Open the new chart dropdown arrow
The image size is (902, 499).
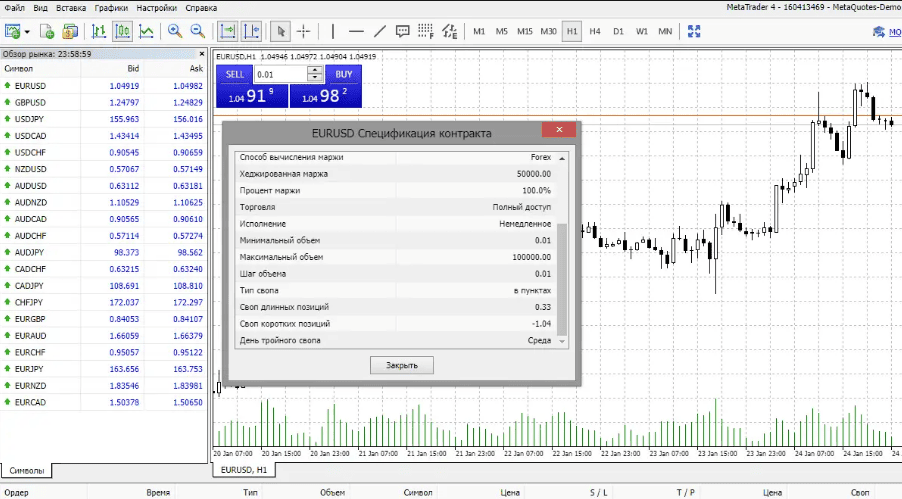click(x=27, y=32)
